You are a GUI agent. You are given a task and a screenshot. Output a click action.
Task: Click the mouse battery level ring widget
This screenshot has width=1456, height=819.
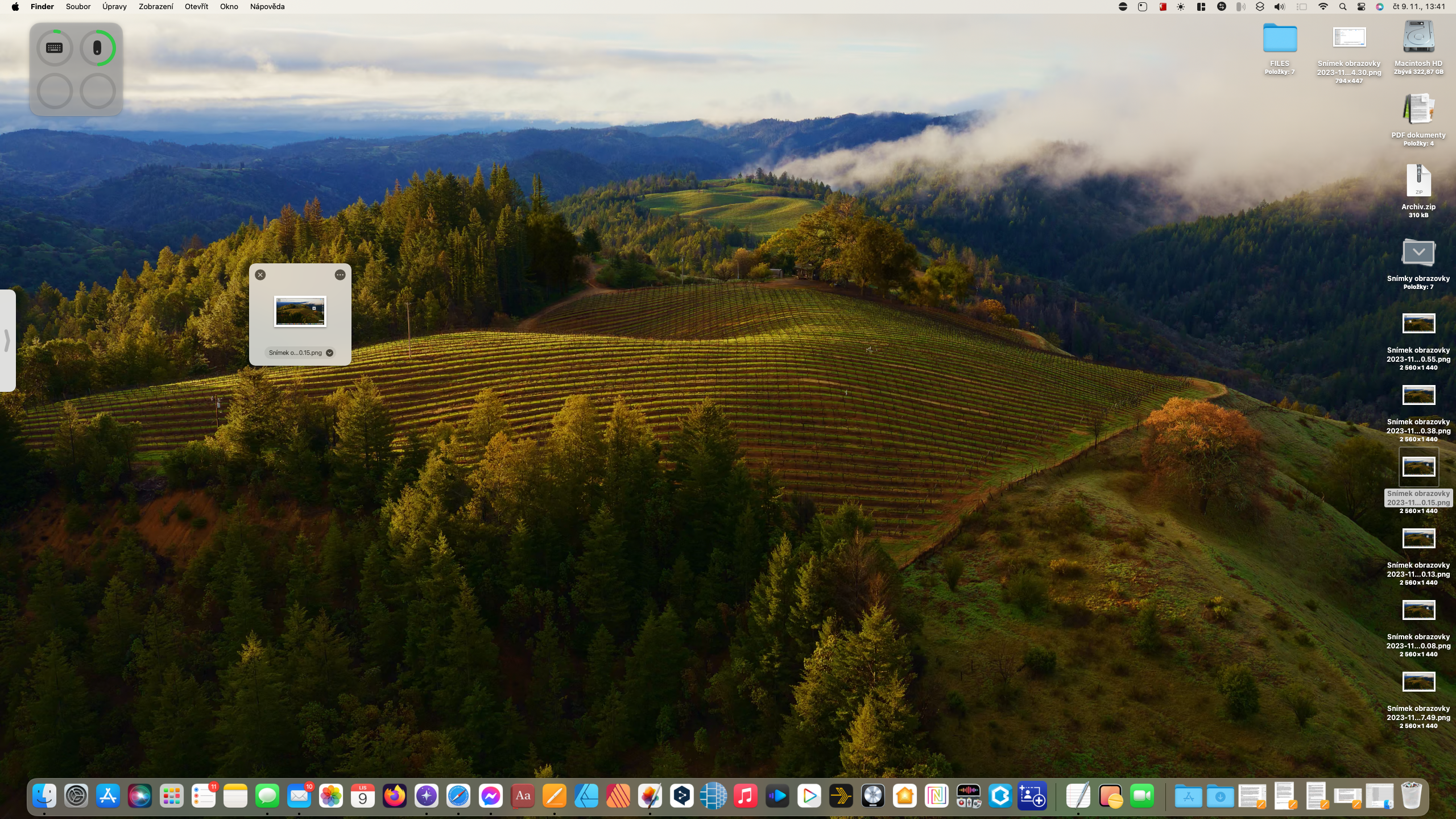point(98,48)
